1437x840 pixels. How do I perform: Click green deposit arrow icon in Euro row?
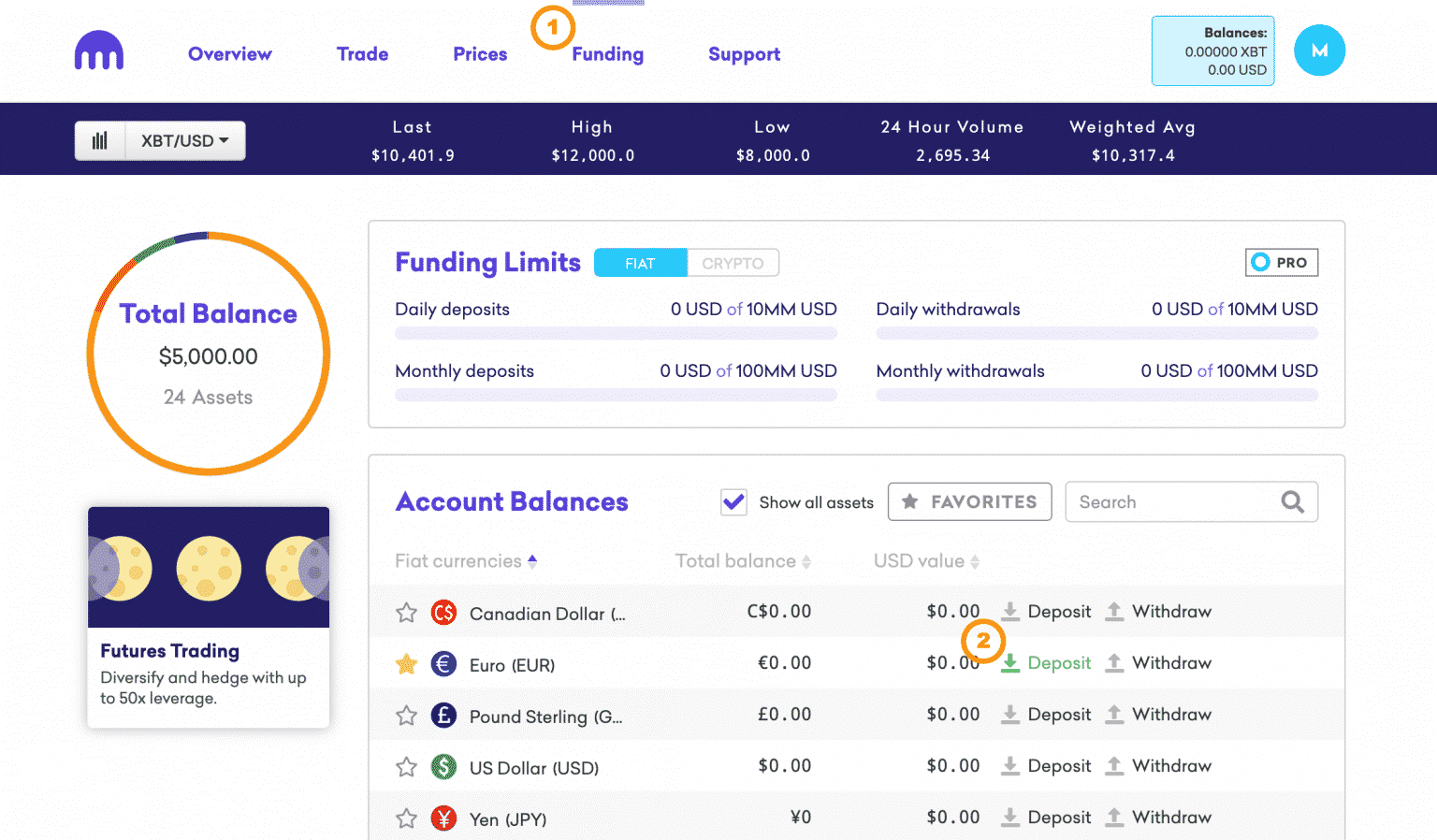1010,663
